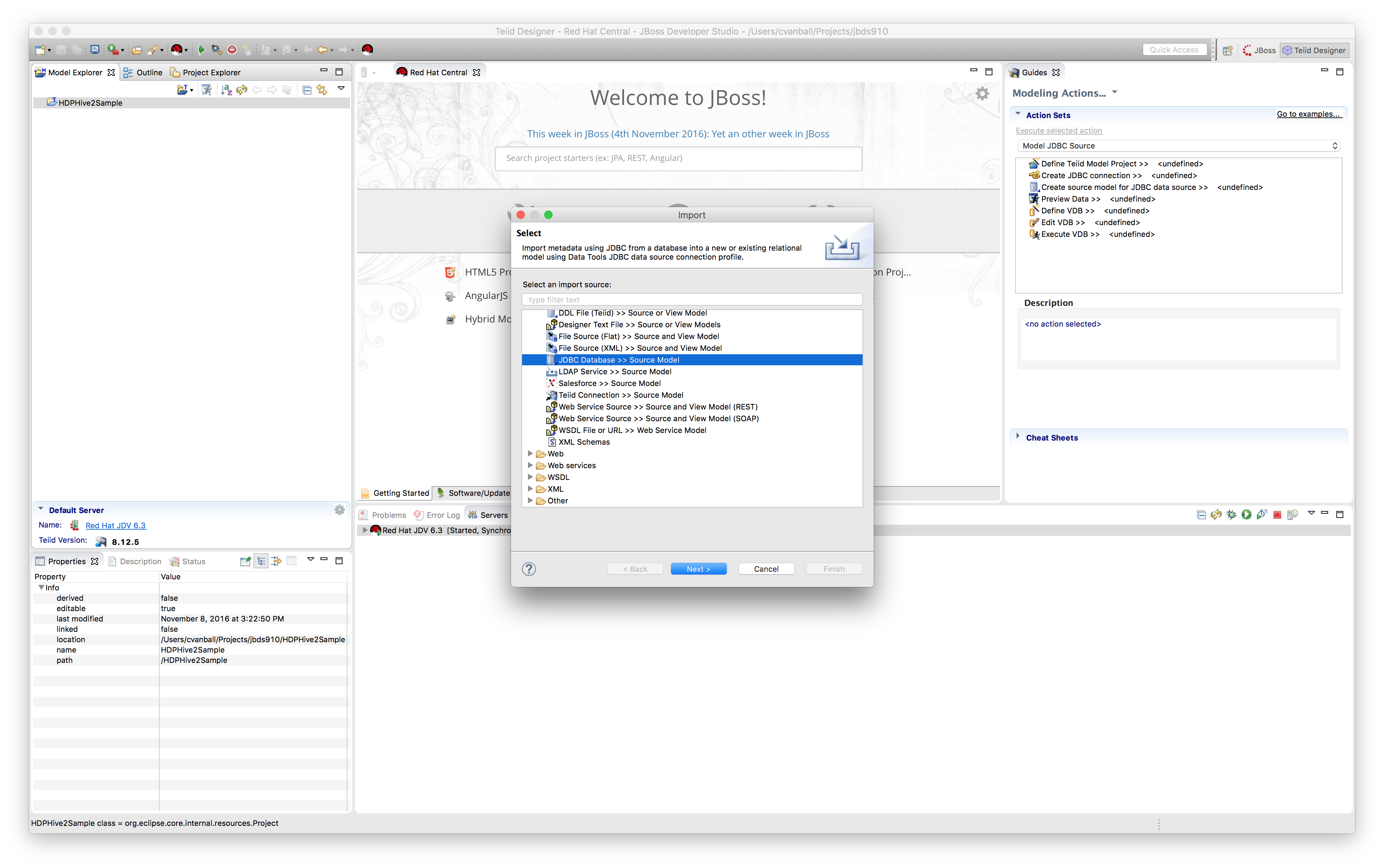Click the Go to examples link

coord(1309,114)
